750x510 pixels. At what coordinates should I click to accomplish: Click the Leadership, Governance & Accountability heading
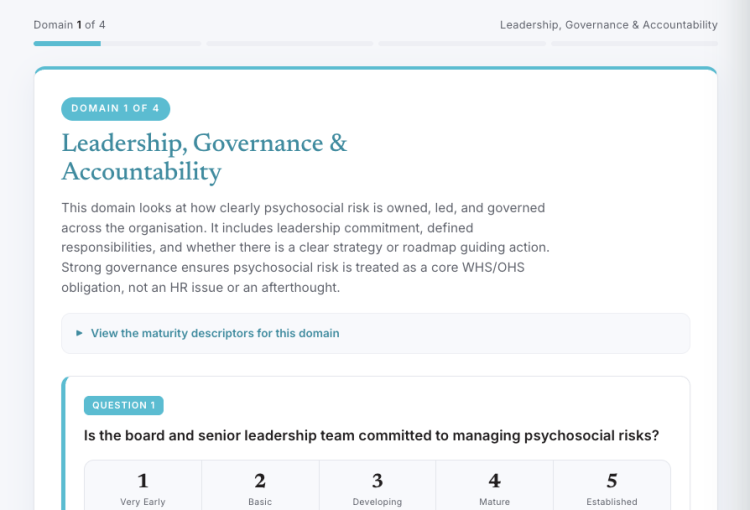point(204,157)
